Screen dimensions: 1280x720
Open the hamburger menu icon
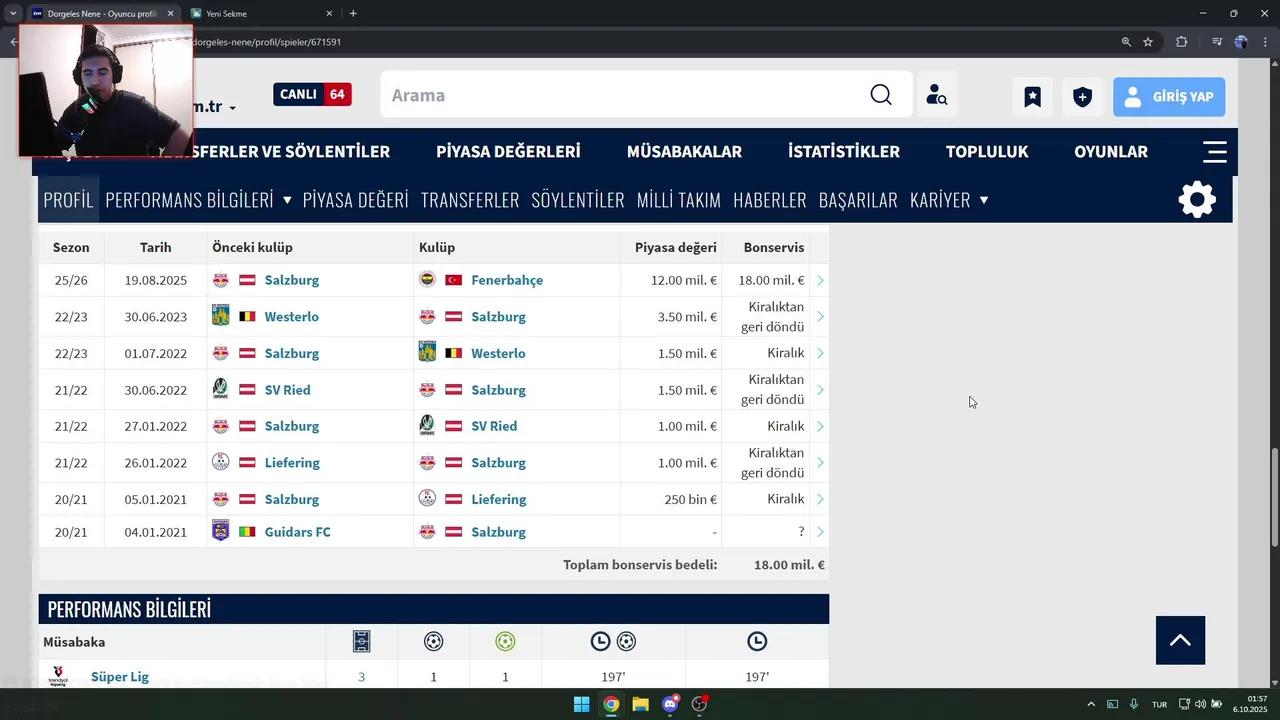pos(1215,152)
